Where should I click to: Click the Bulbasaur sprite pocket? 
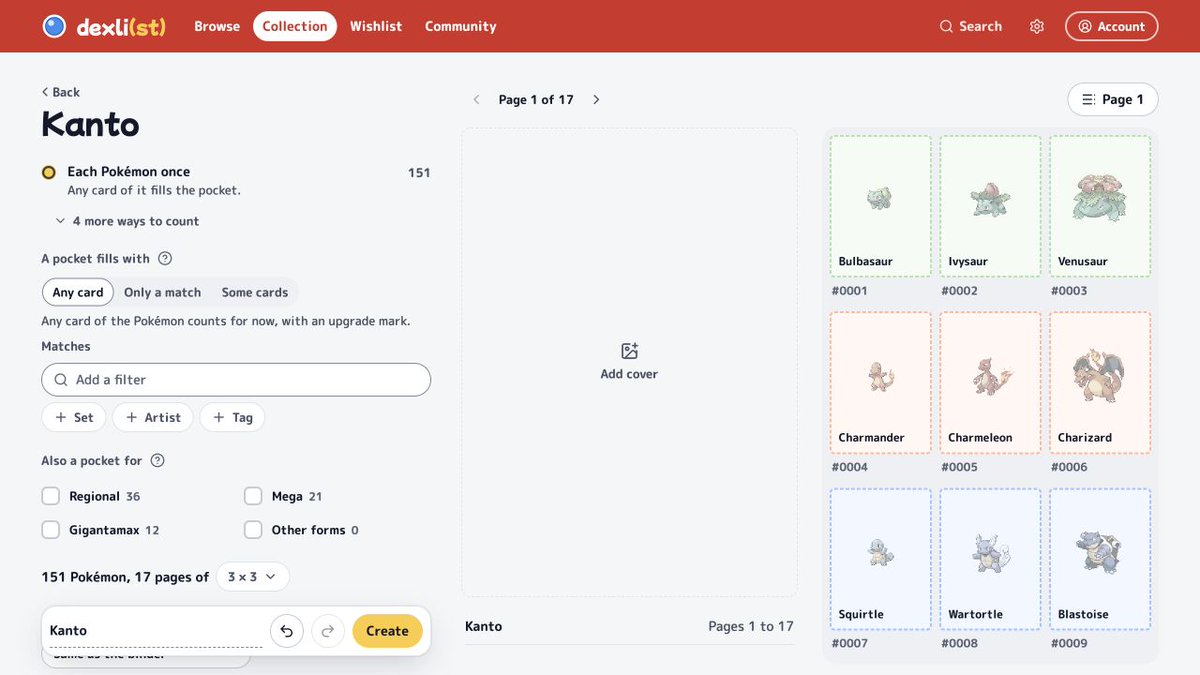(x=881, y=206)
